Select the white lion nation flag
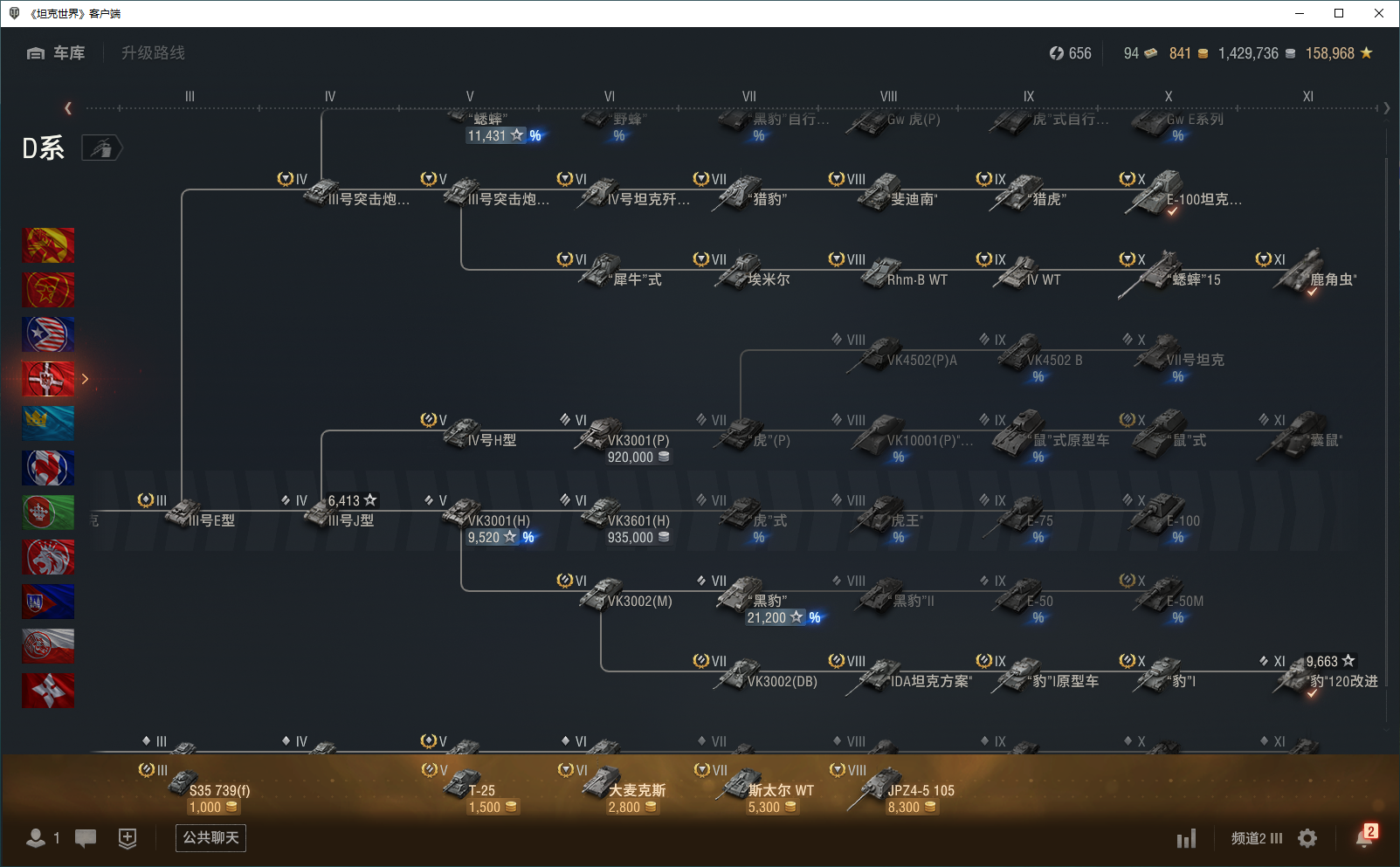1400x867 pixels. pos(48,557)
